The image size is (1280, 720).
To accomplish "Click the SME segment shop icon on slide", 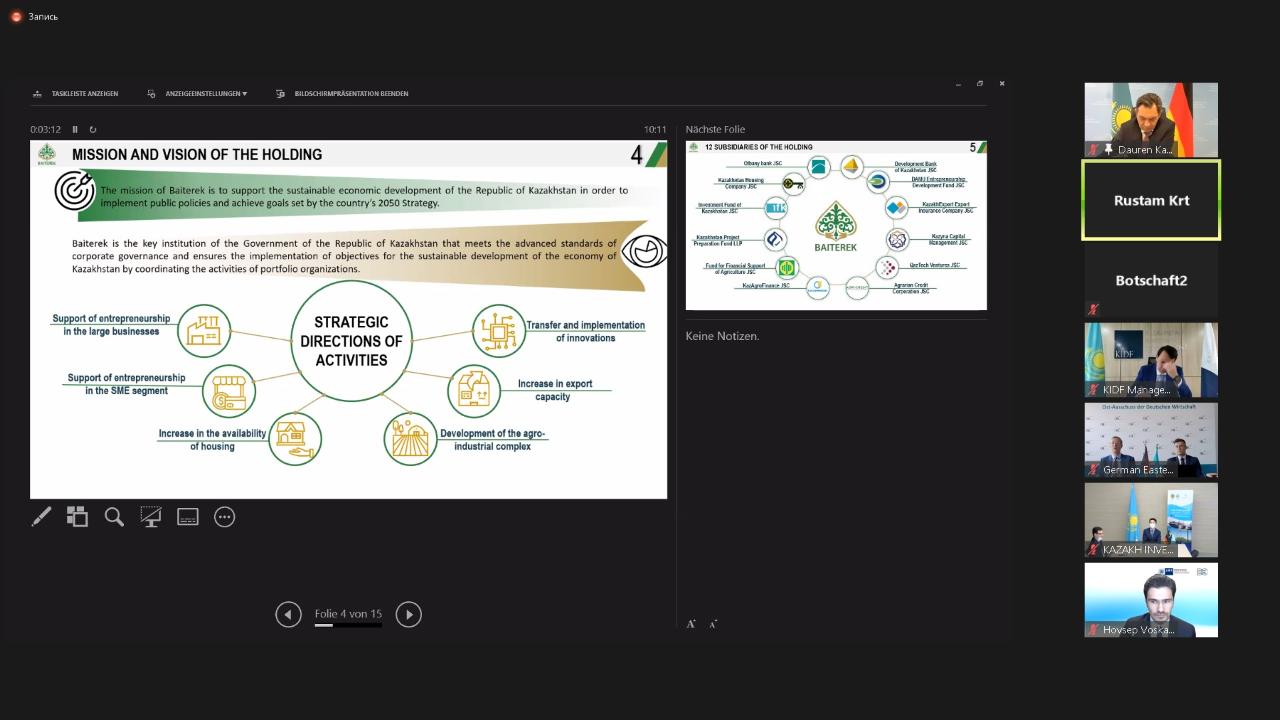I will coord(228,390).
